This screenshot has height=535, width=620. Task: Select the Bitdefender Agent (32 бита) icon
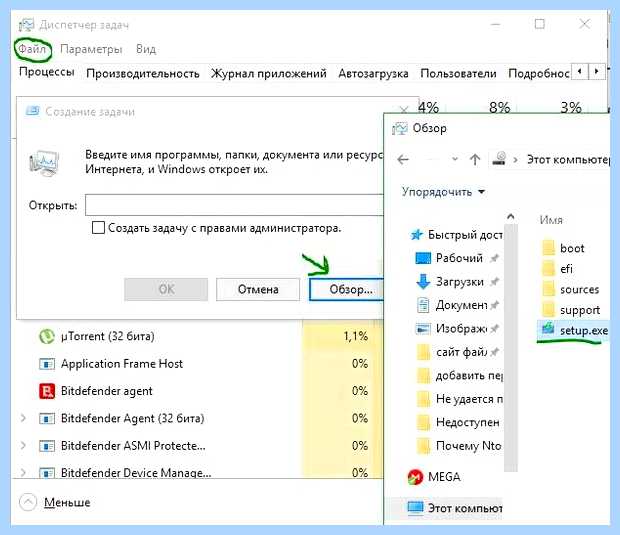(47, 418)
